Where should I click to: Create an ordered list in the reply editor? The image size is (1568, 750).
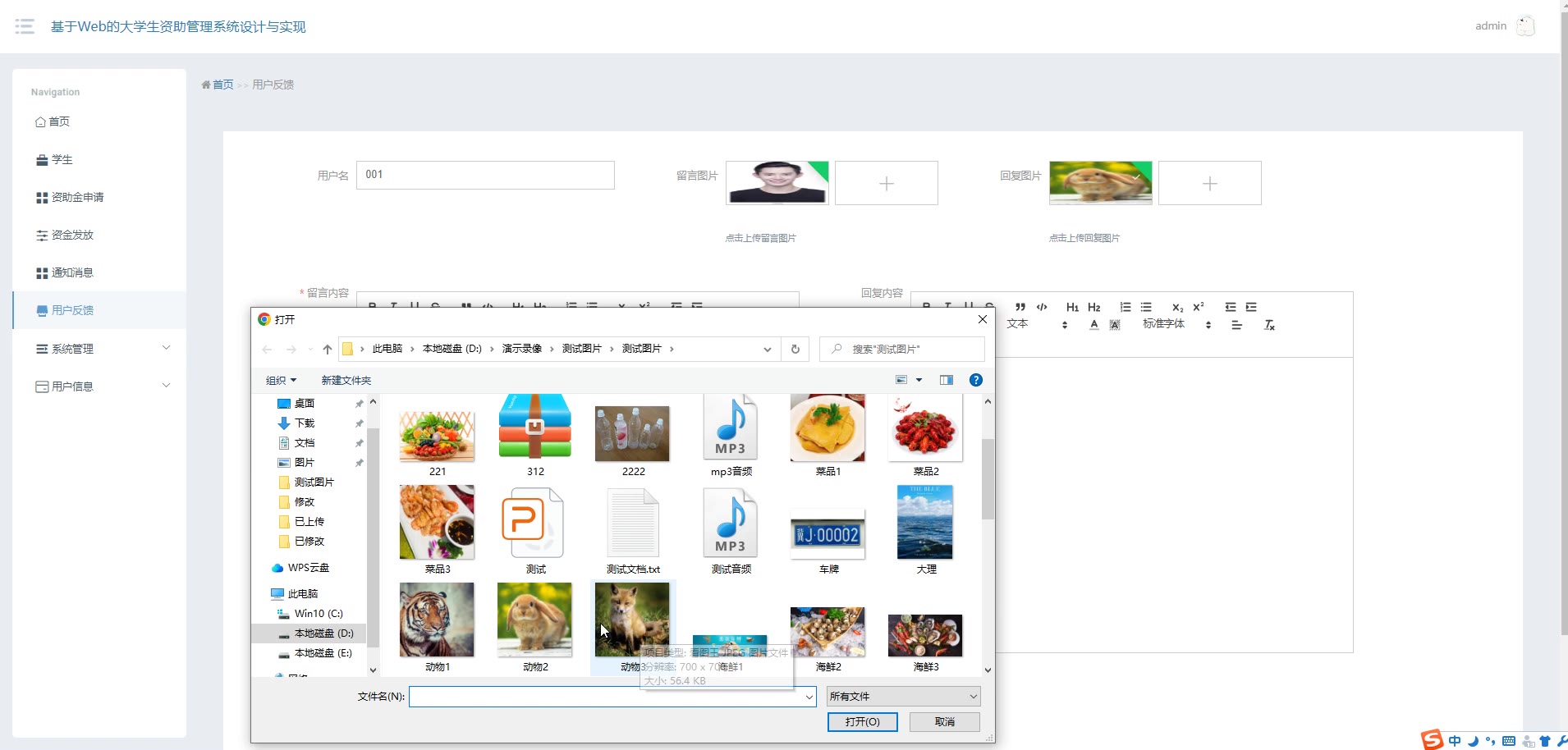pos(1126,307)
